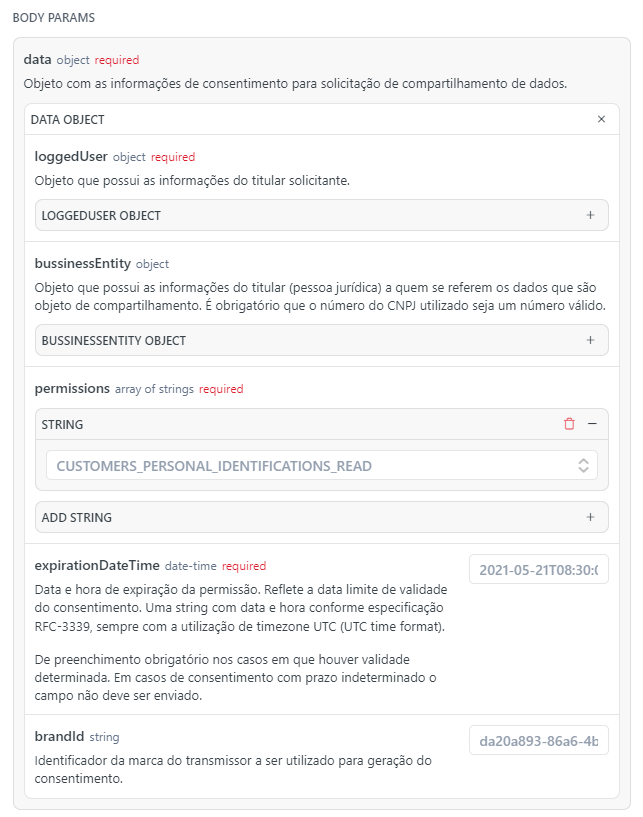
Task: Collapse the STRING item with the minus icon
Action: click(592, 424)
